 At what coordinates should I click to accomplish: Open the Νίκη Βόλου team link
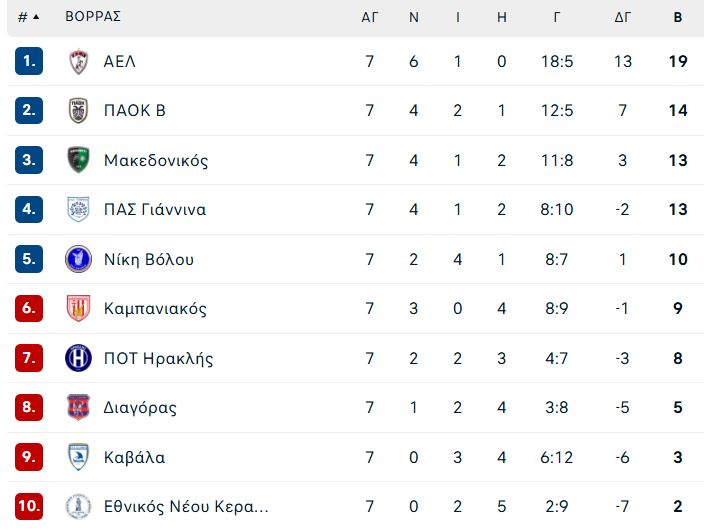tap(149, 259)
